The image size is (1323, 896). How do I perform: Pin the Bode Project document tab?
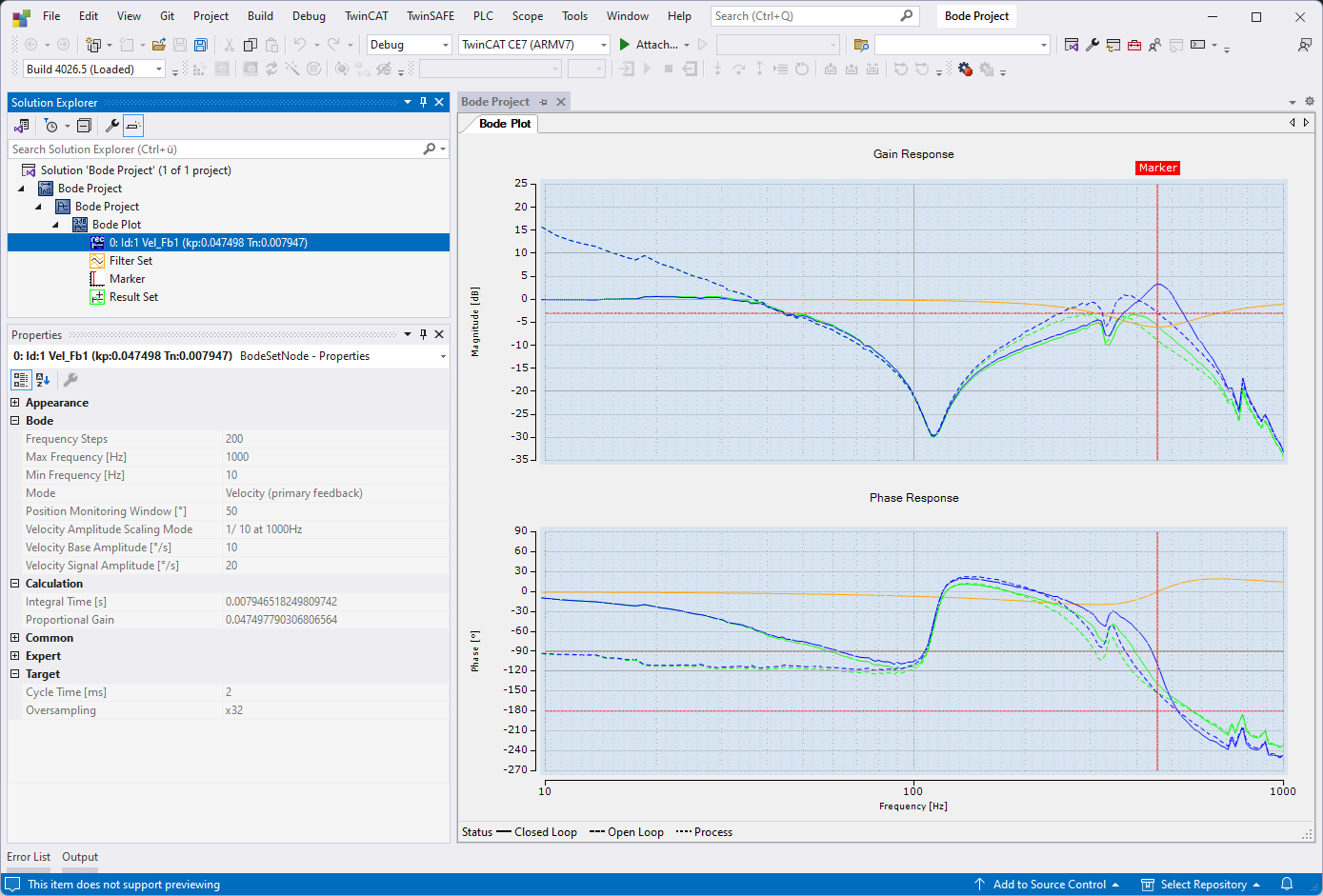[544, 102]
